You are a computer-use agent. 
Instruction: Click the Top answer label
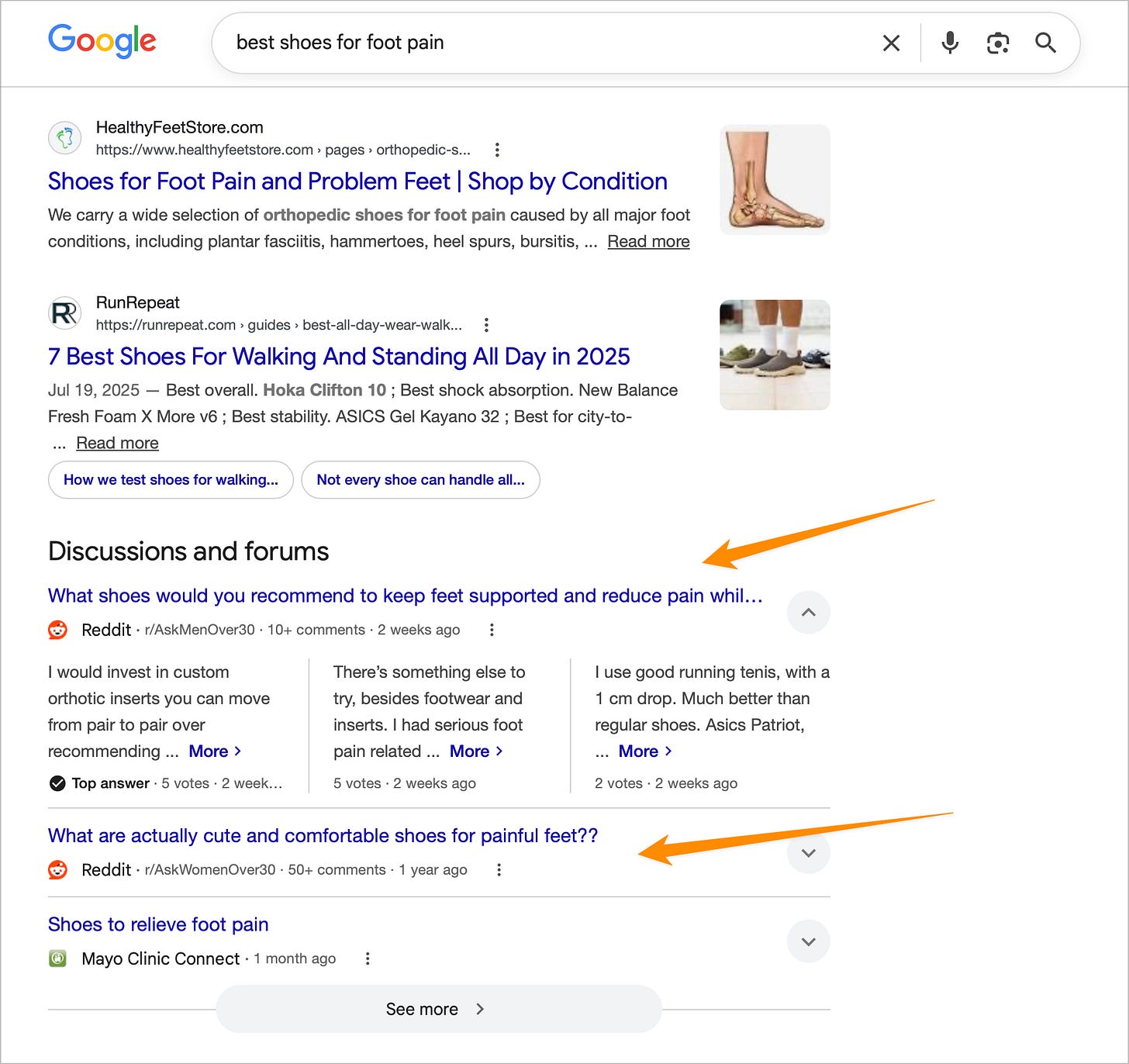(110, 783)
